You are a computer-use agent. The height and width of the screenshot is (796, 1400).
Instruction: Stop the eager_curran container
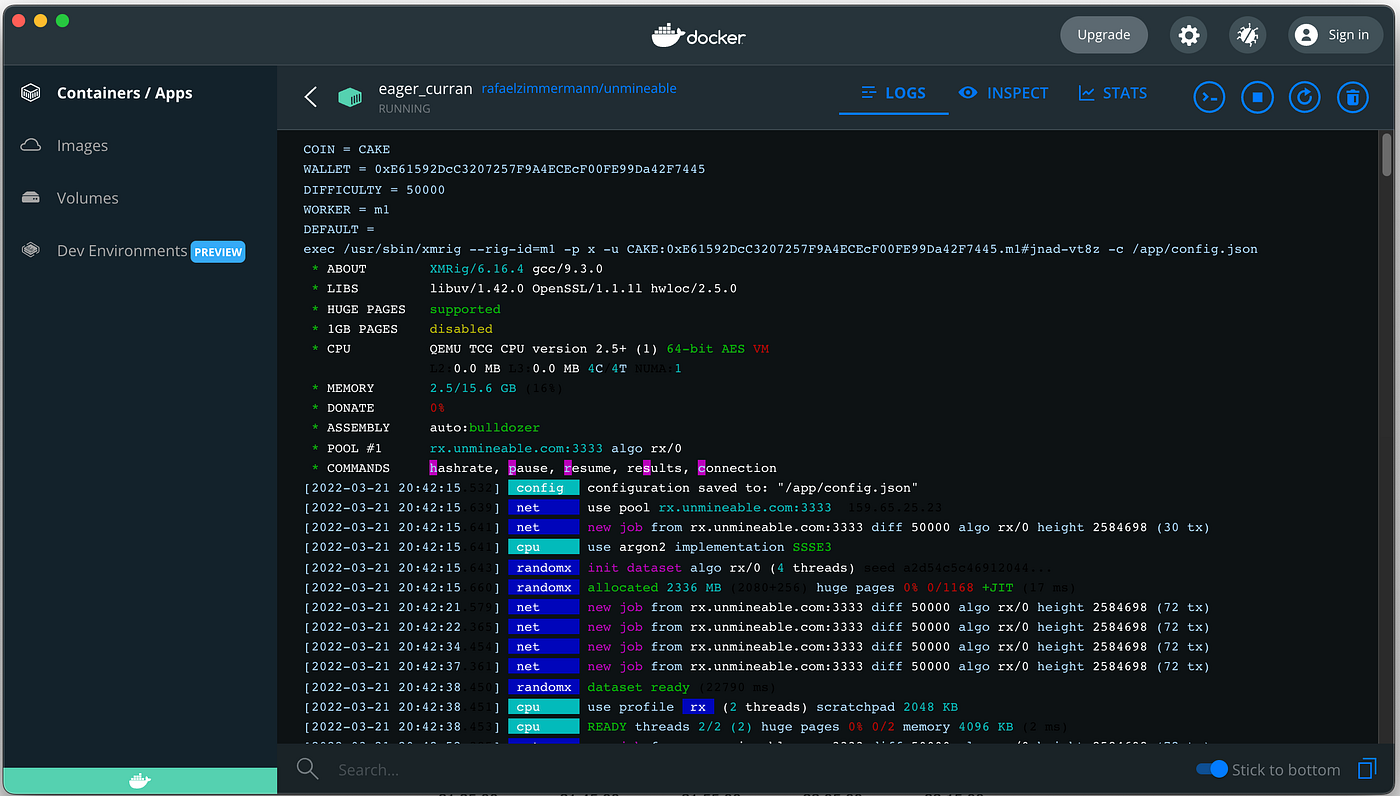click(1257, 97)
